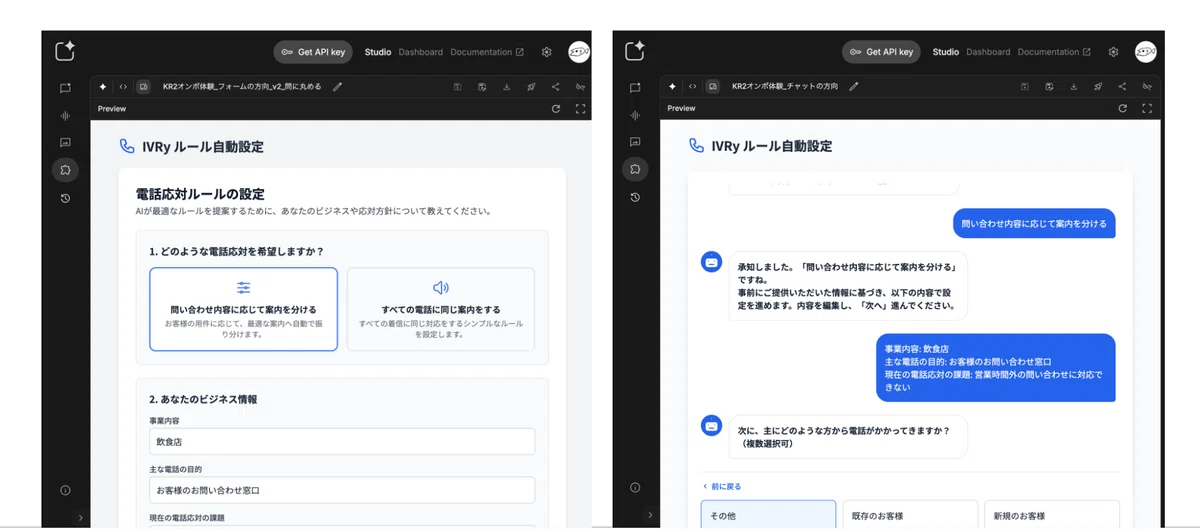Click the 主な電話の目的 input field

[x=342, y=490]
